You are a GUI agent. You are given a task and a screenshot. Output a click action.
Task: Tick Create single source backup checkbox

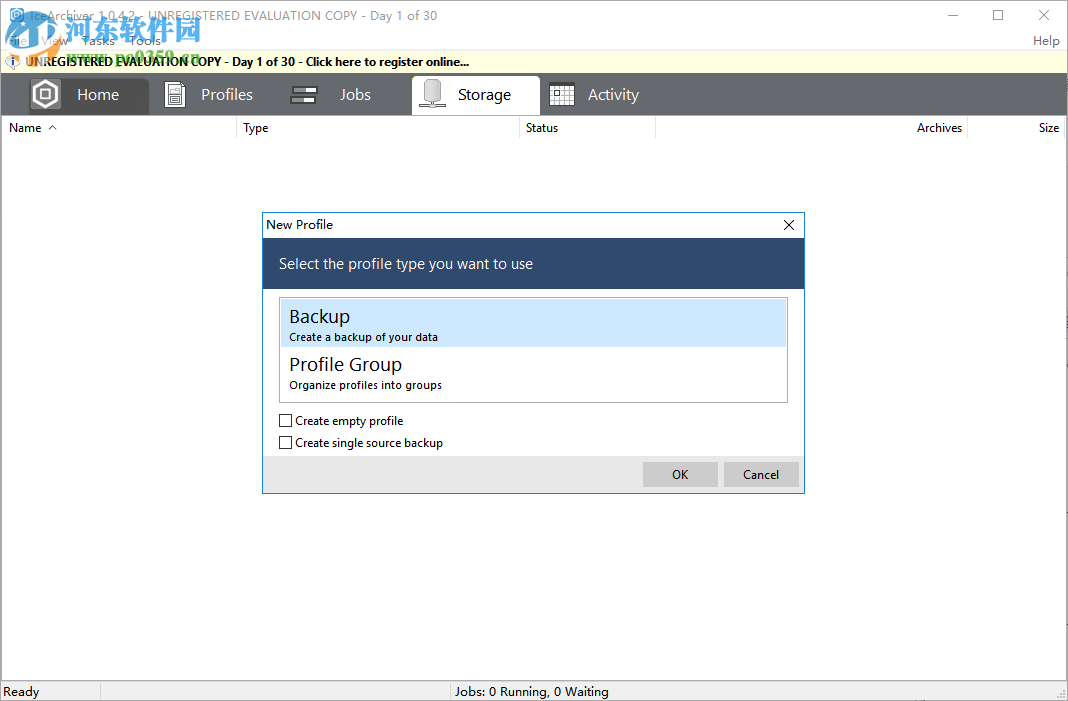tap(285, 443)
